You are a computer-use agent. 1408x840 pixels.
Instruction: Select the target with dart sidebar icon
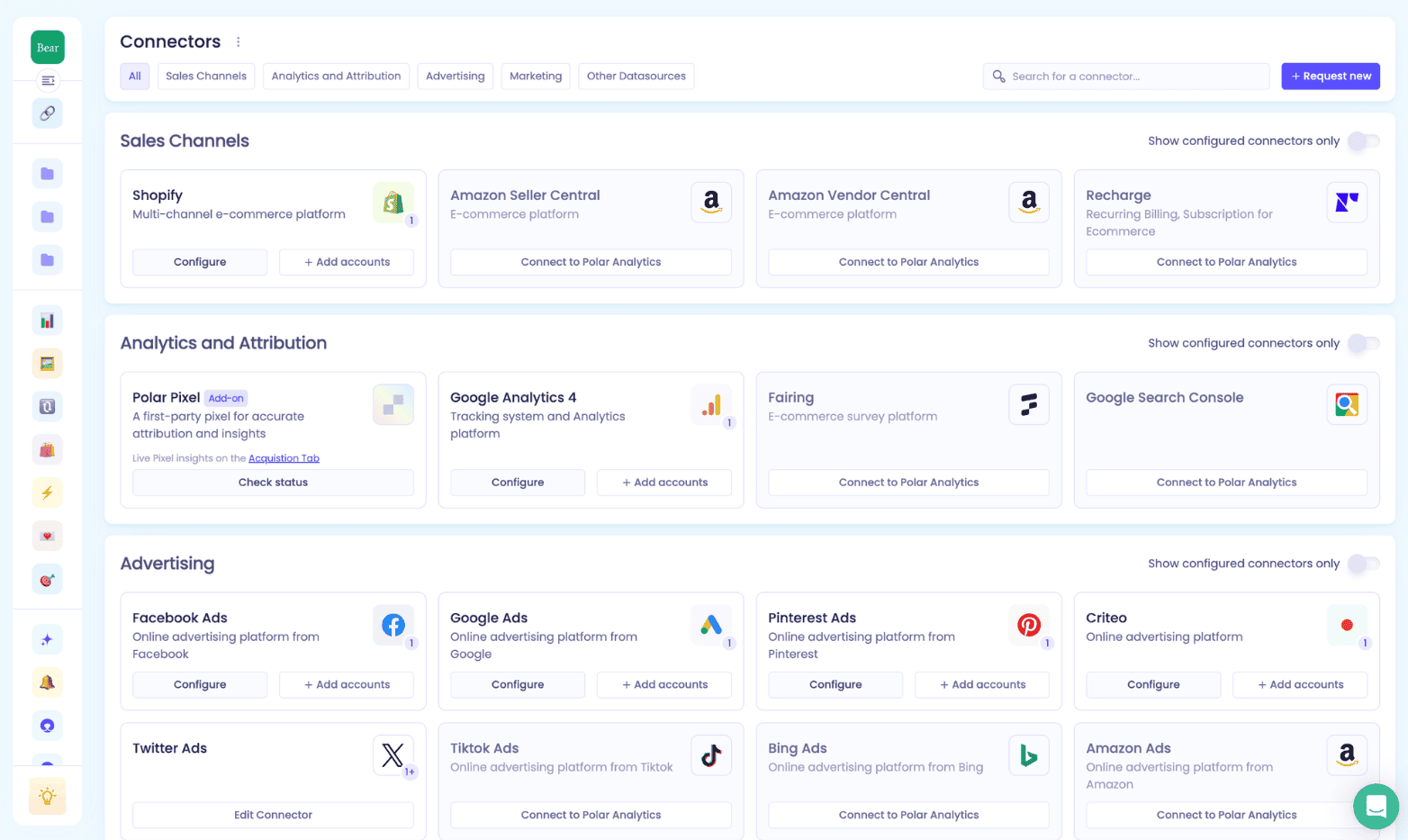click(x=48, y=579)
